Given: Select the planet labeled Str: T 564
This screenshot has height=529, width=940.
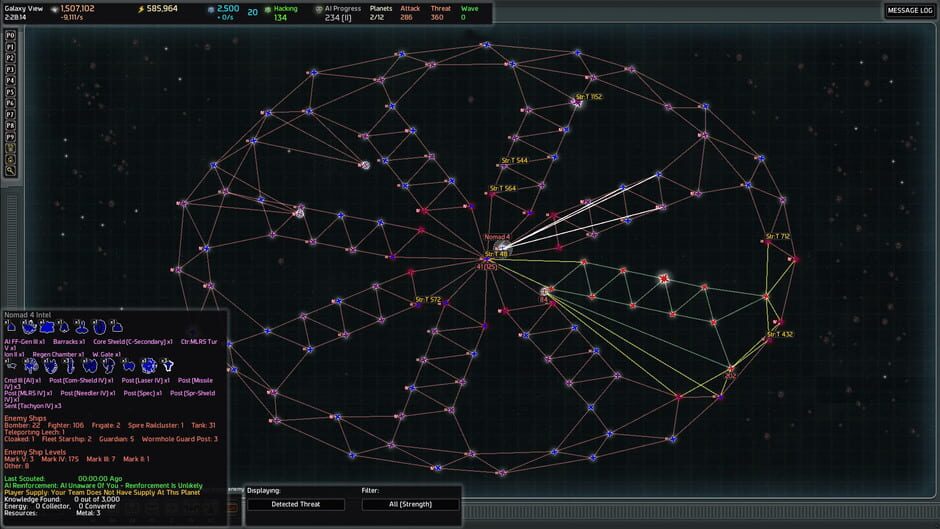Looking at the screenshot, I should click(492, 194).
